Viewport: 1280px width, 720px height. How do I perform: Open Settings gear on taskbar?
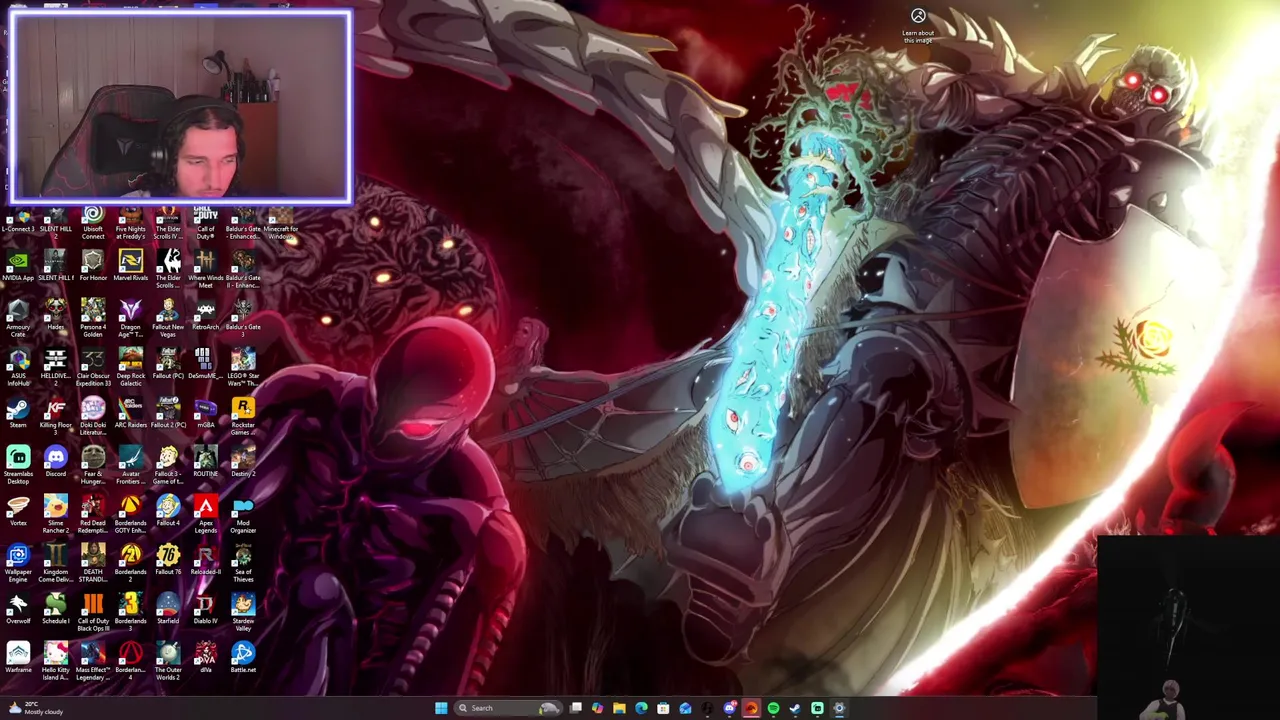(839, 708)
